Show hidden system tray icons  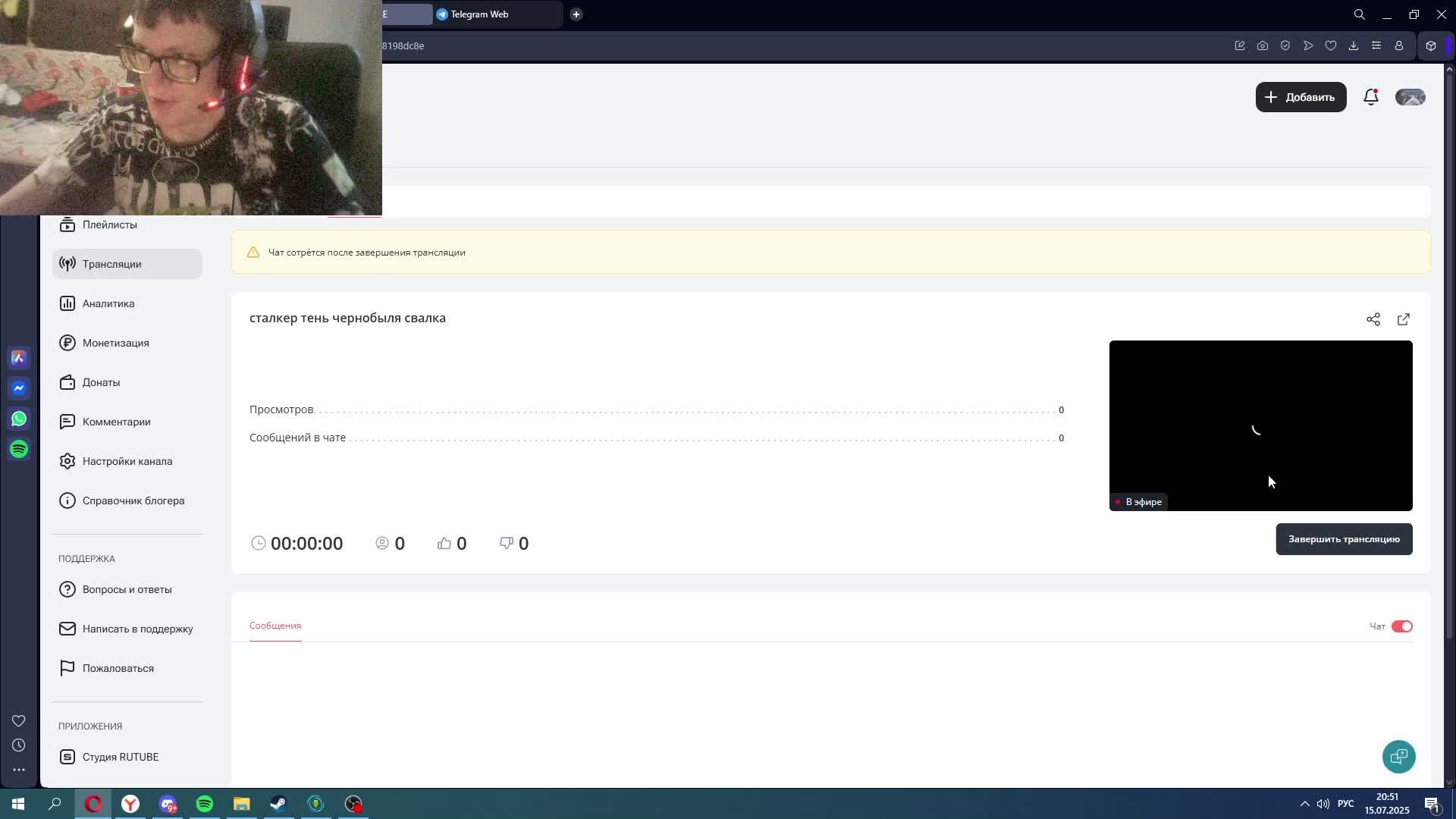pyautogui.click(x=1304, y=804)
